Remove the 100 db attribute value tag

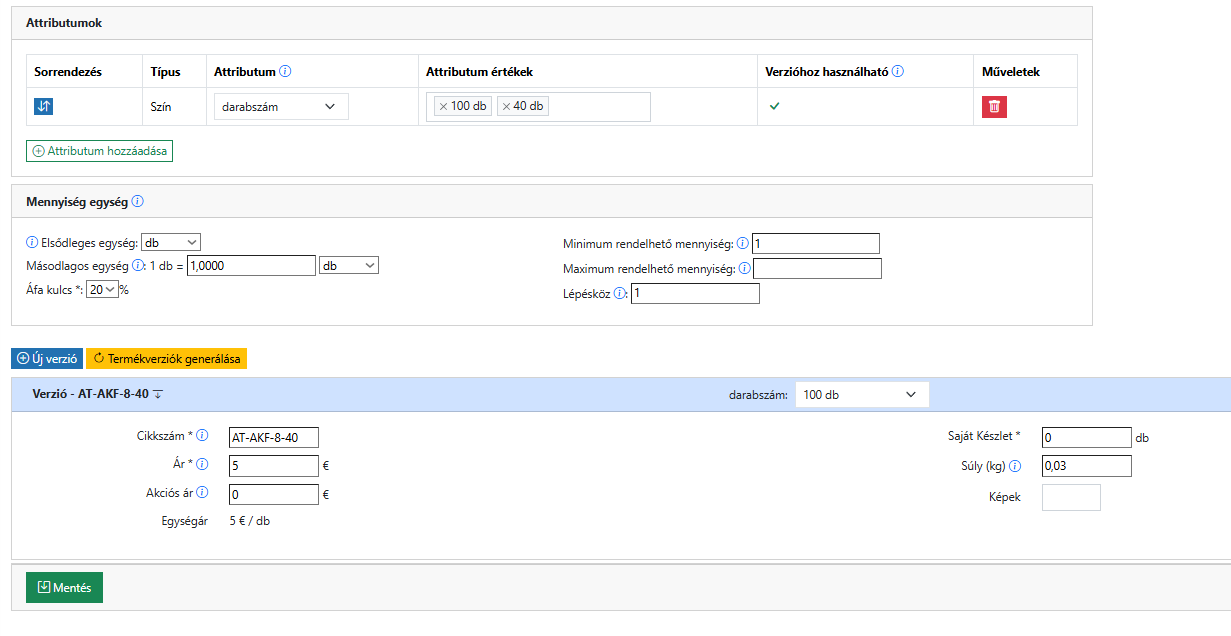click(443, 107)
